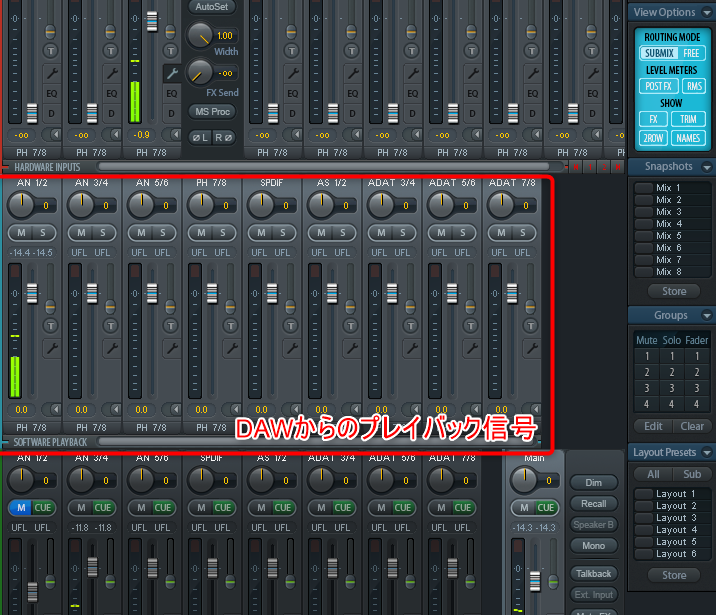Mute the AN 1/2 software playback channel
The height and width of the screenshot is (615, 716).
[21, 233]
